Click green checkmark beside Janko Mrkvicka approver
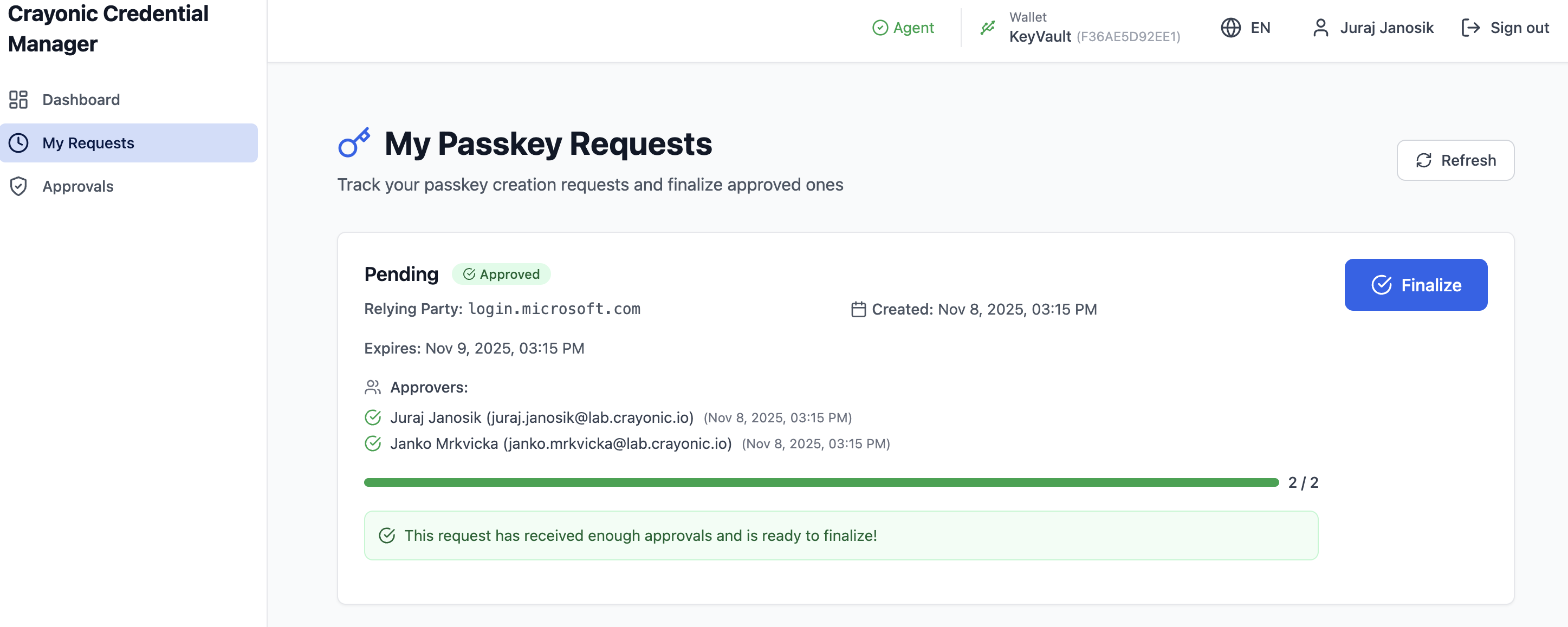This screenshot has height=627, width=1568. 373,444
